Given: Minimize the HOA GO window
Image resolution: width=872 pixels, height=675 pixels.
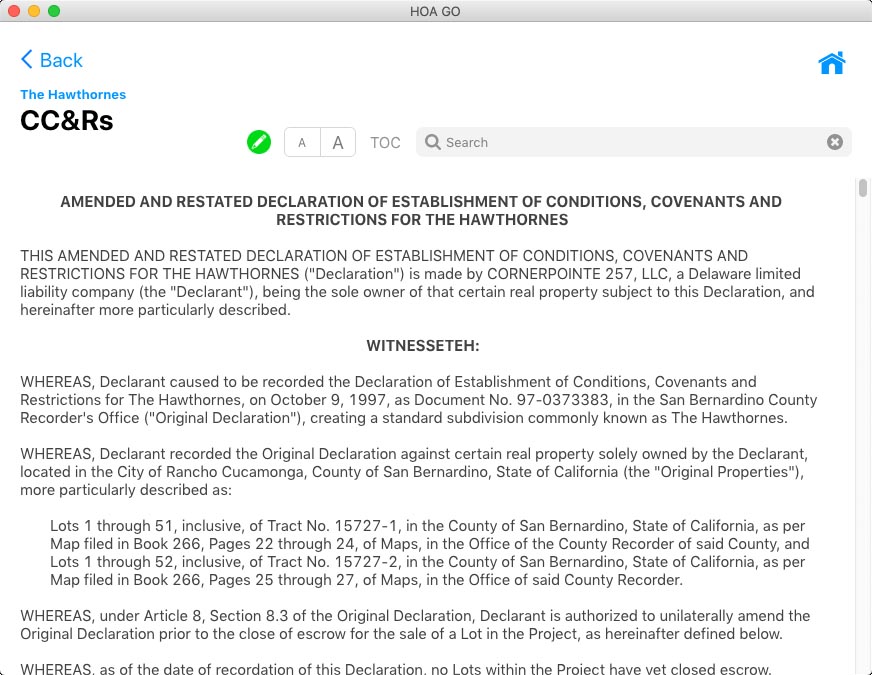Looking at the screenshot, I should (33, 11).
